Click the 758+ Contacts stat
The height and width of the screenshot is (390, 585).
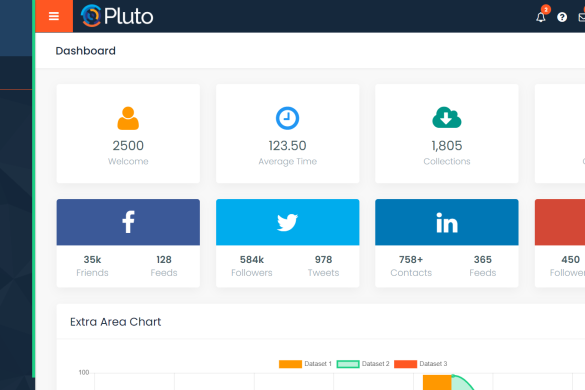(411, 266)
